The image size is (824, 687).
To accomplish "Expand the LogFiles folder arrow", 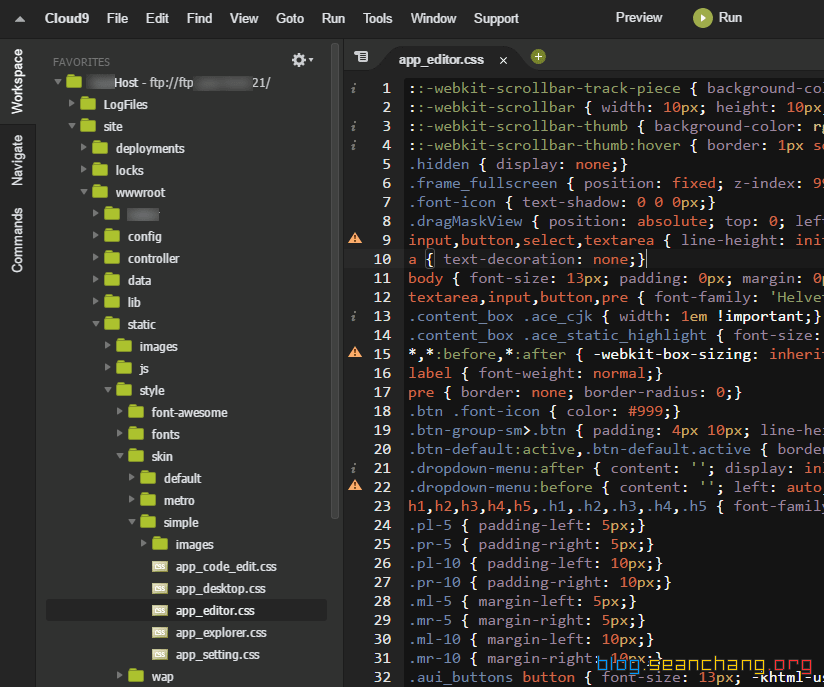I will pyautogui.click(x=71, y=104).
